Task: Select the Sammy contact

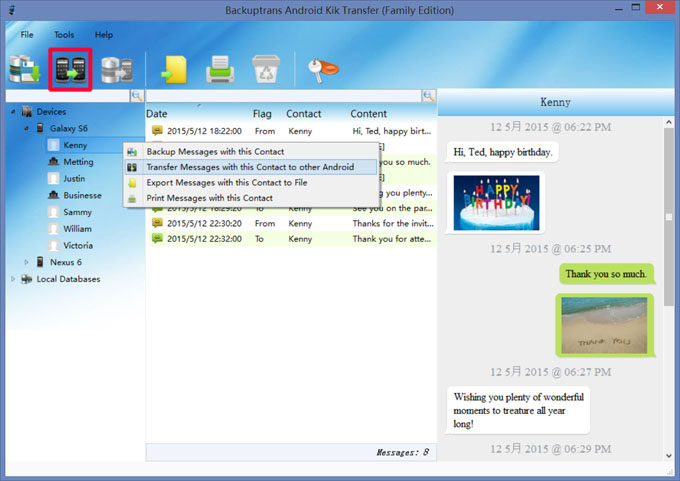Action: 77,212
